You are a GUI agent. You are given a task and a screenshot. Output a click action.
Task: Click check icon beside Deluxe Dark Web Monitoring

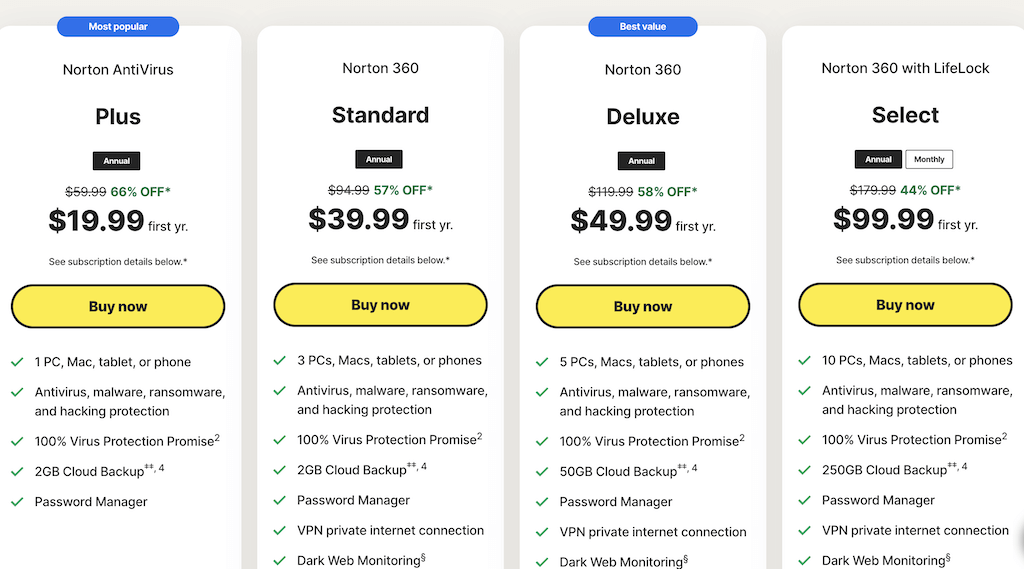[x=542, y=562]
